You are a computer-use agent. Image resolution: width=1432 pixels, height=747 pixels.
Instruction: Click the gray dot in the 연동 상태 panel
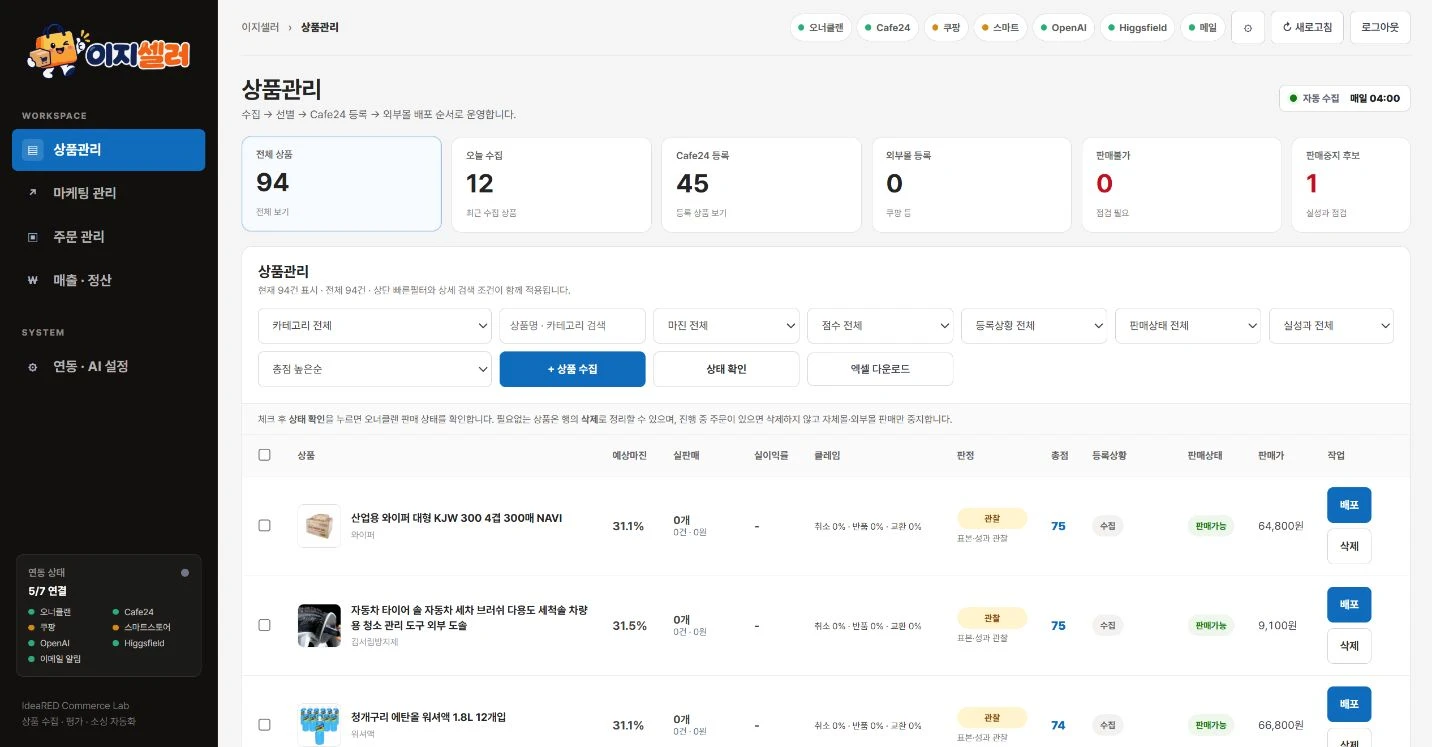(185, 573)
